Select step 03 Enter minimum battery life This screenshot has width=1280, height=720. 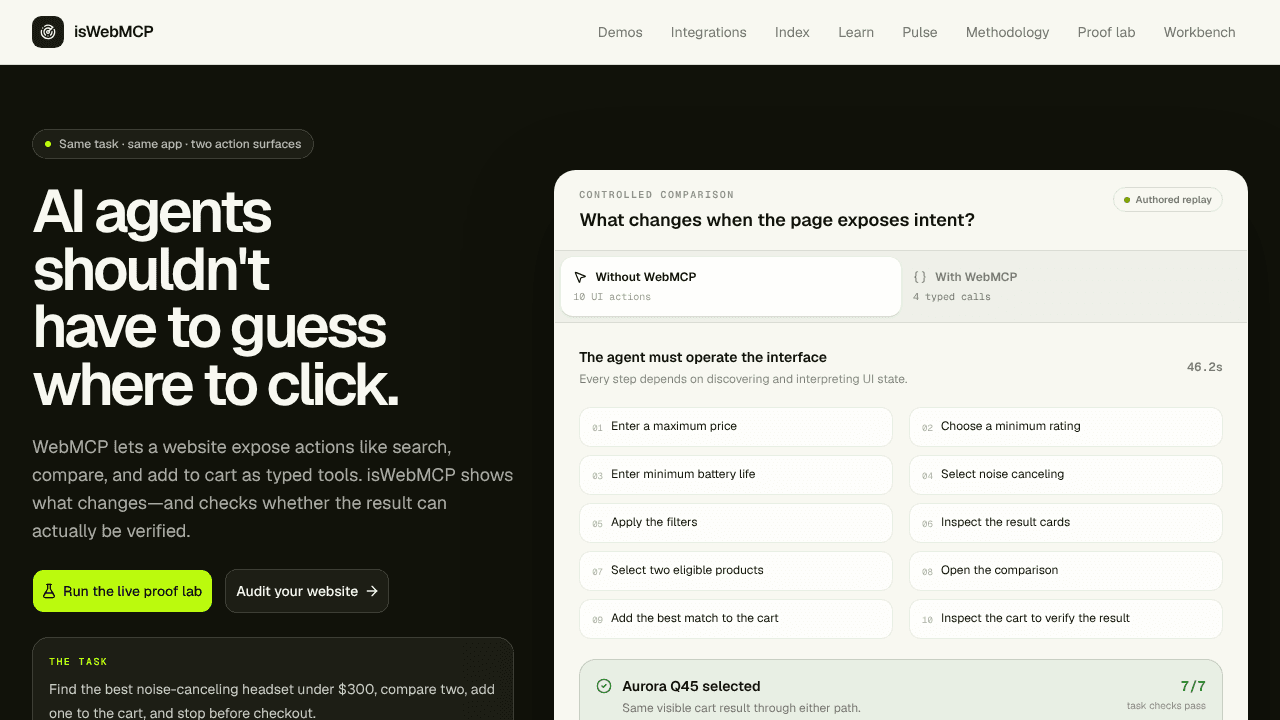(x=736, y=475)
